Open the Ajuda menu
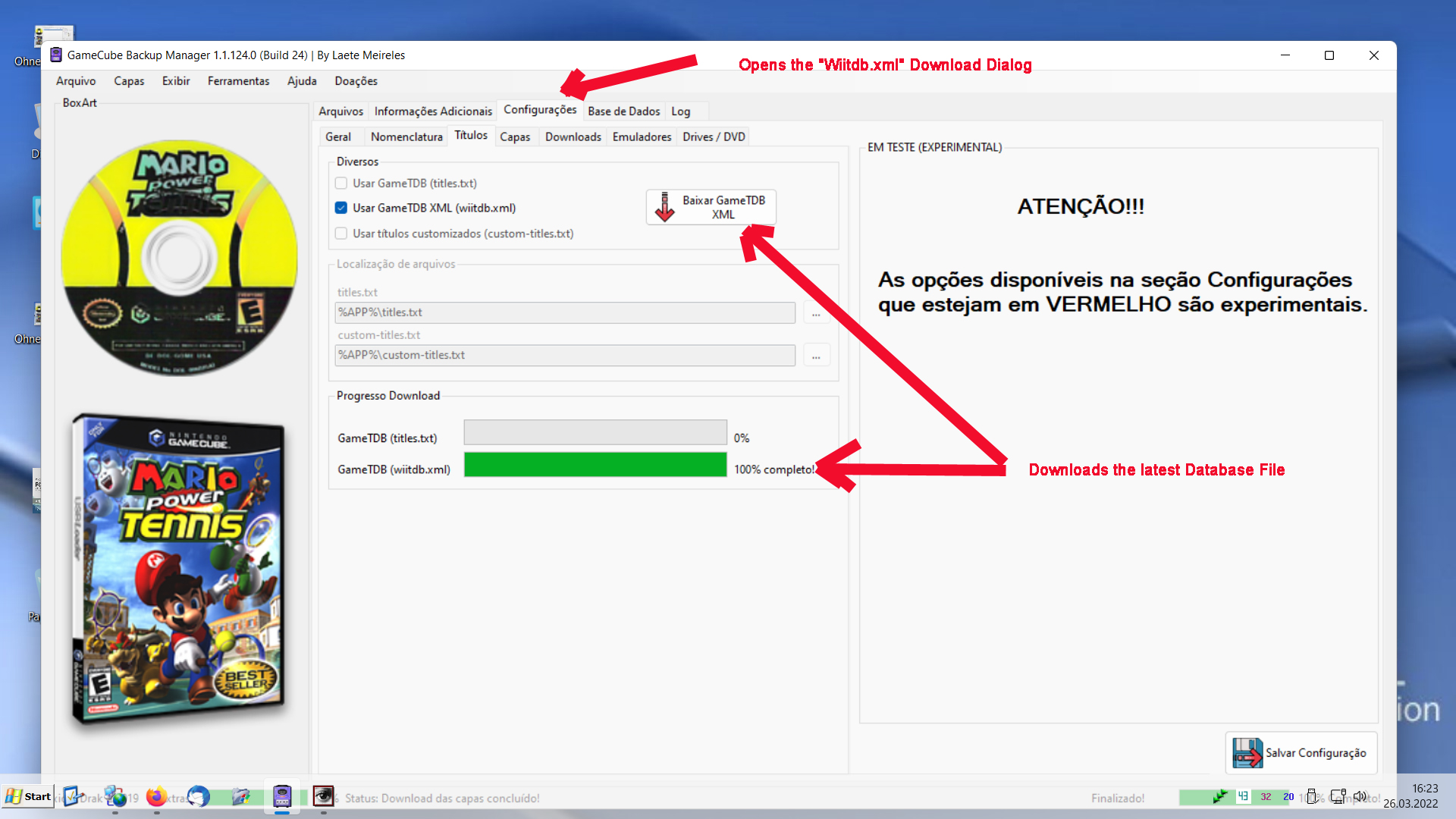Screen dimensions: 1456x819 (x=302, y=81)
